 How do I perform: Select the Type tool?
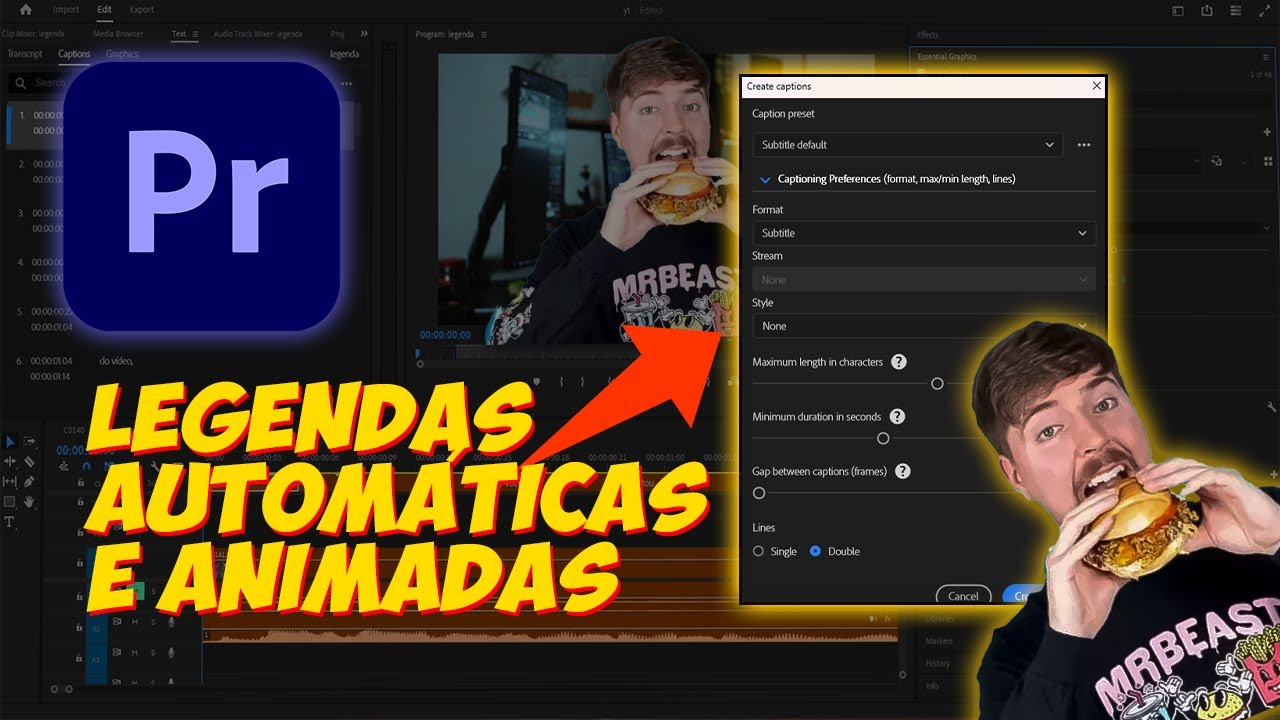10,522
